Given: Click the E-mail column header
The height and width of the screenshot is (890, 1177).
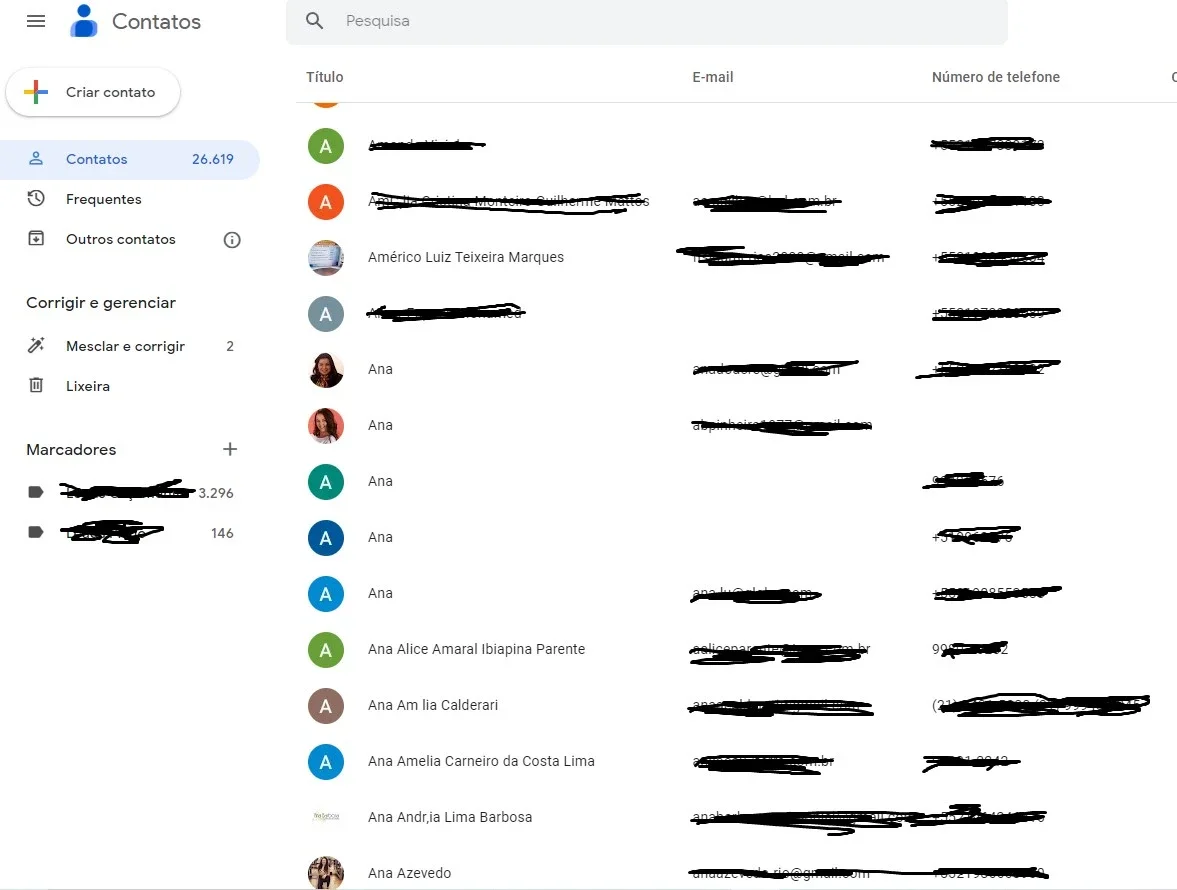Looking at the screenshot, I should [712, 77].
